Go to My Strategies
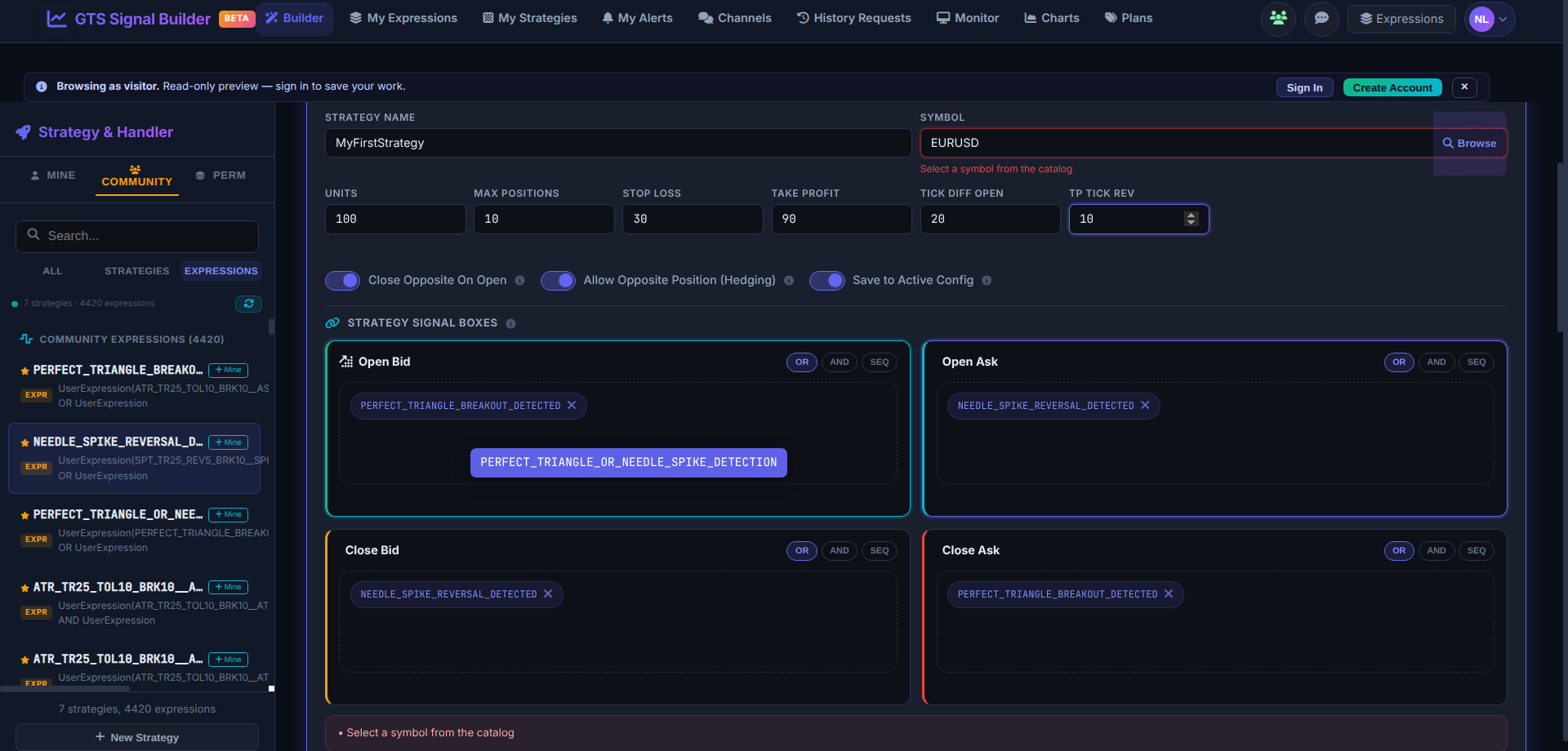Image resolution: width=1568 pixels, height=751 pixels. (x=529, y=18)
